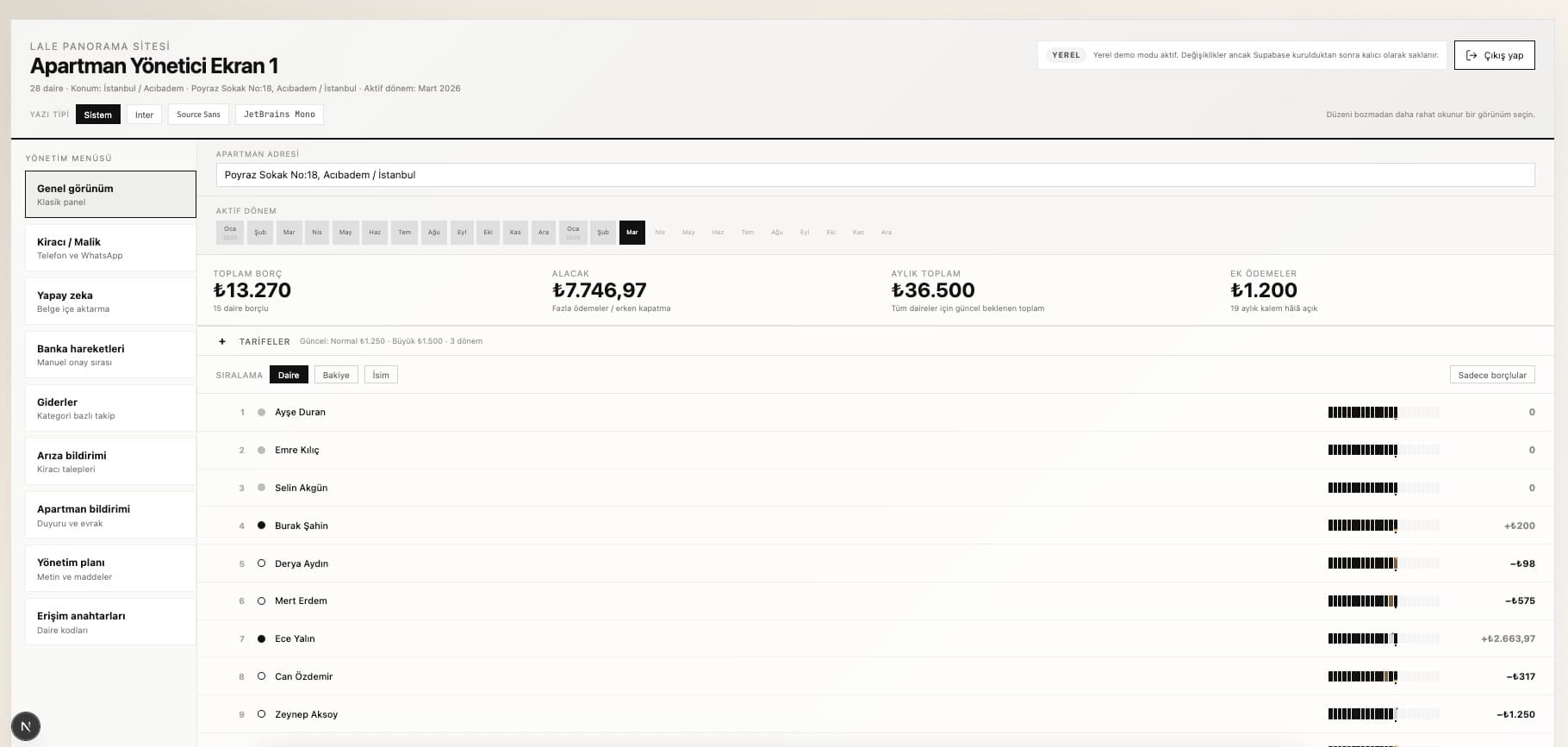Switch font type to Inter

pyautogui.click(x=144, y=115)
